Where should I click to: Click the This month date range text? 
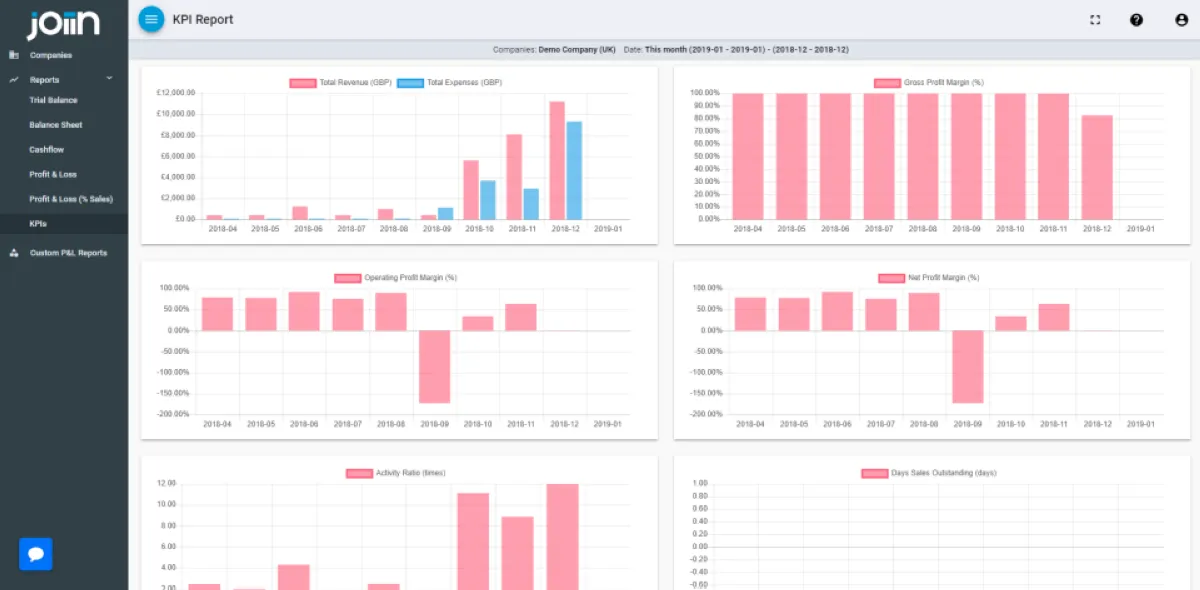tap(747, 49)
